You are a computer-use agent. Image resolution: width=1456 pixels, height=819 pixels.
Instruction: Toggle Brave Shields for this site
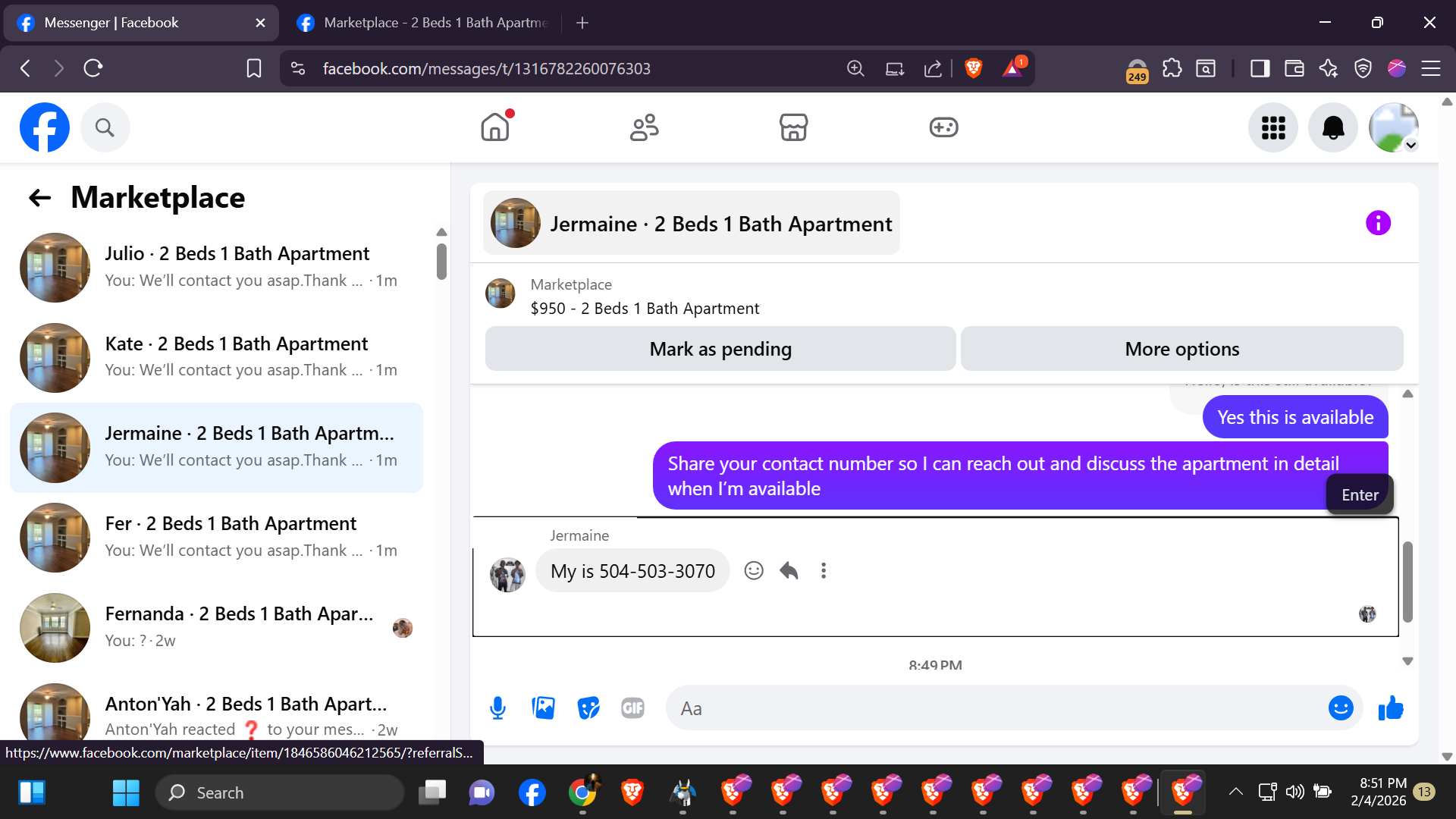pyautogui.click(x=974, y=69)
